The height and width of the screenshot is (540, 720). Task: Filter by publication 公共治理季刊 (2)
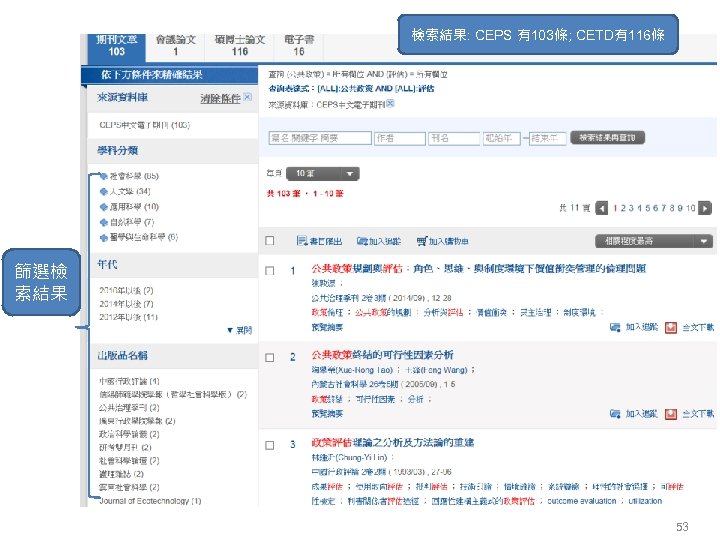tap(129, 407)
